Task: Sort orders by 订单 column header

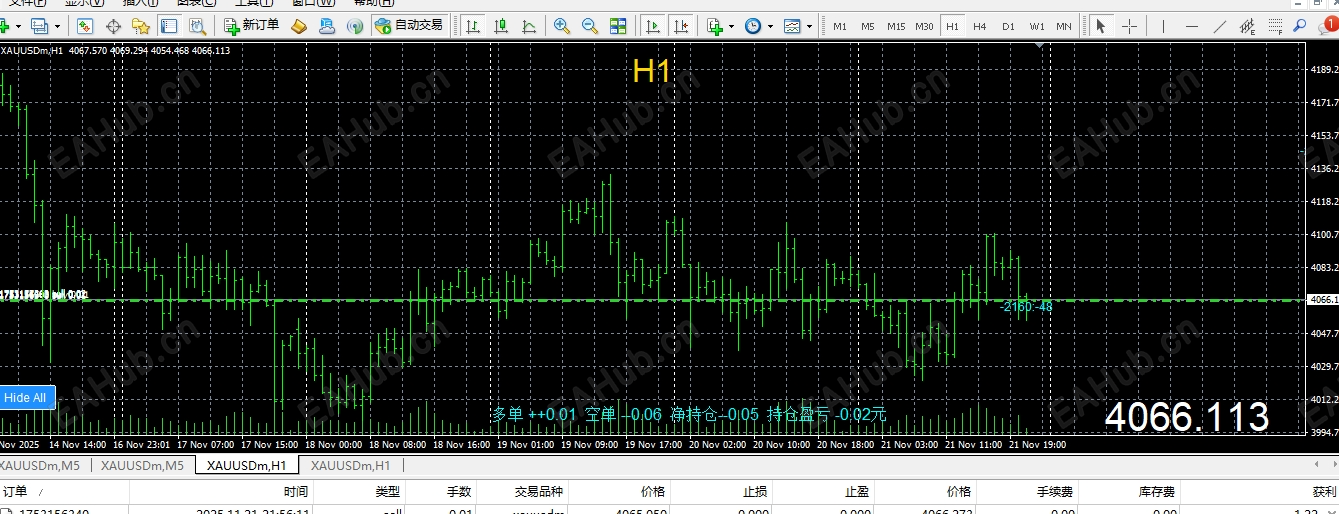Action: coord(64,492)
